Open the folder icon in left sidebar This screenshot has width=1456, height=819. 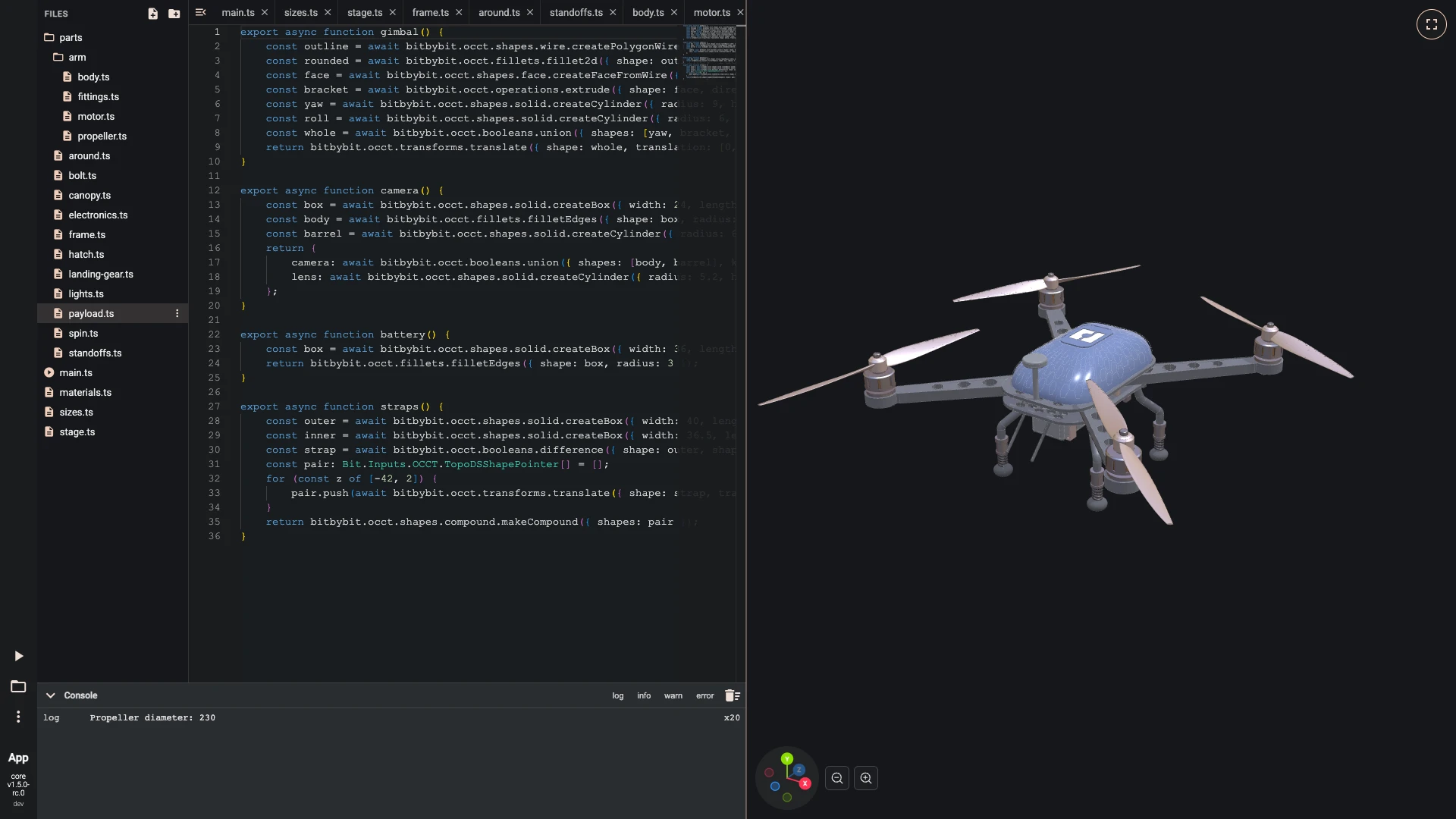tap(18, 686)
